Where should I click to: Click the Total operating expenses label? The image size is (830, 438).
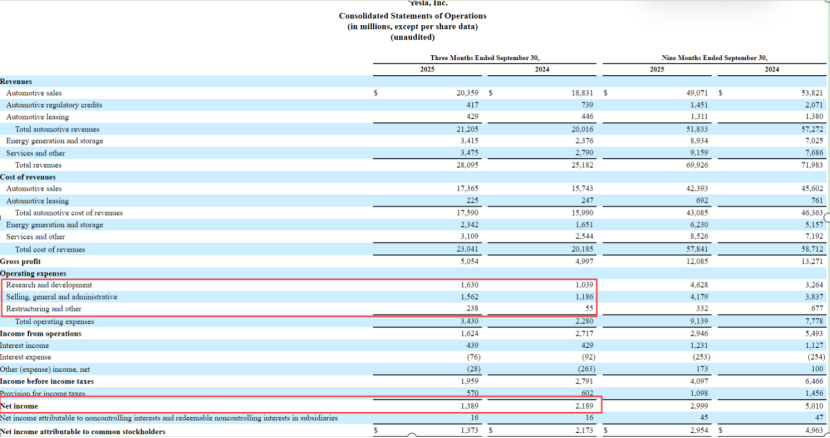coord(56,321)
